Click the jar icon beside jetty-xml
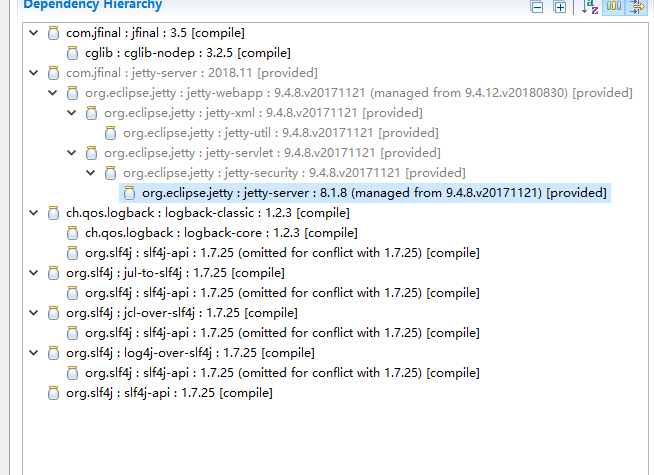654x475 pixels. pos(91,113)
